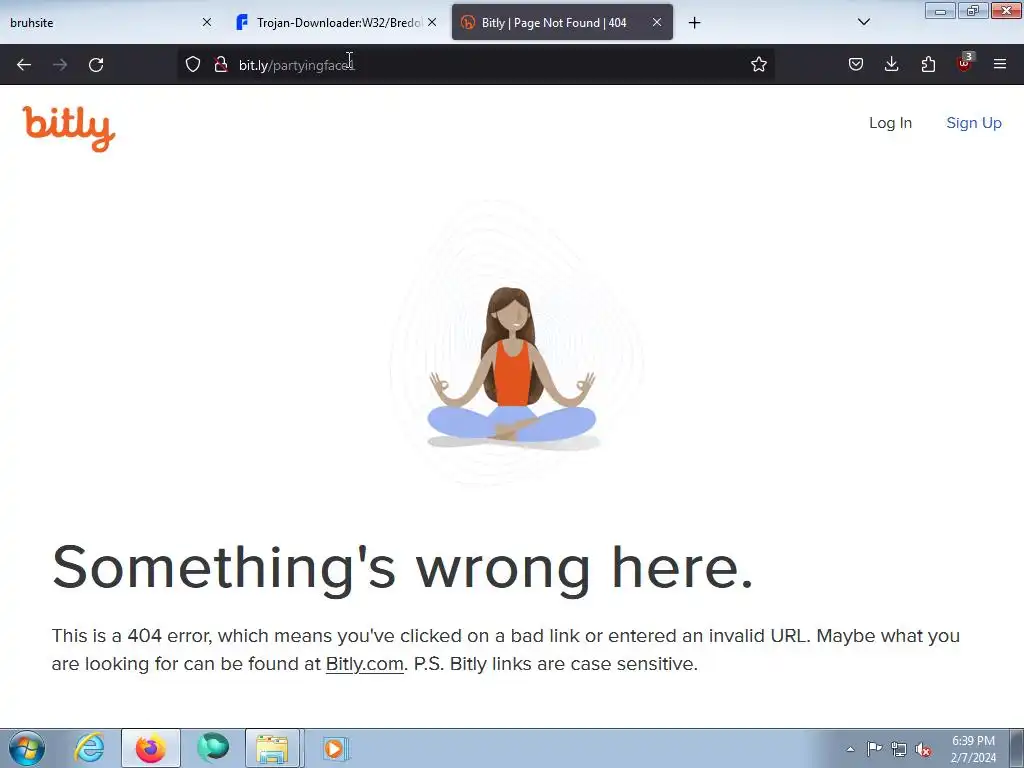Image resolution: width=1024 pixels, height=768 pixels.
Task: Go back to the previous page
Action: (24, 65)
